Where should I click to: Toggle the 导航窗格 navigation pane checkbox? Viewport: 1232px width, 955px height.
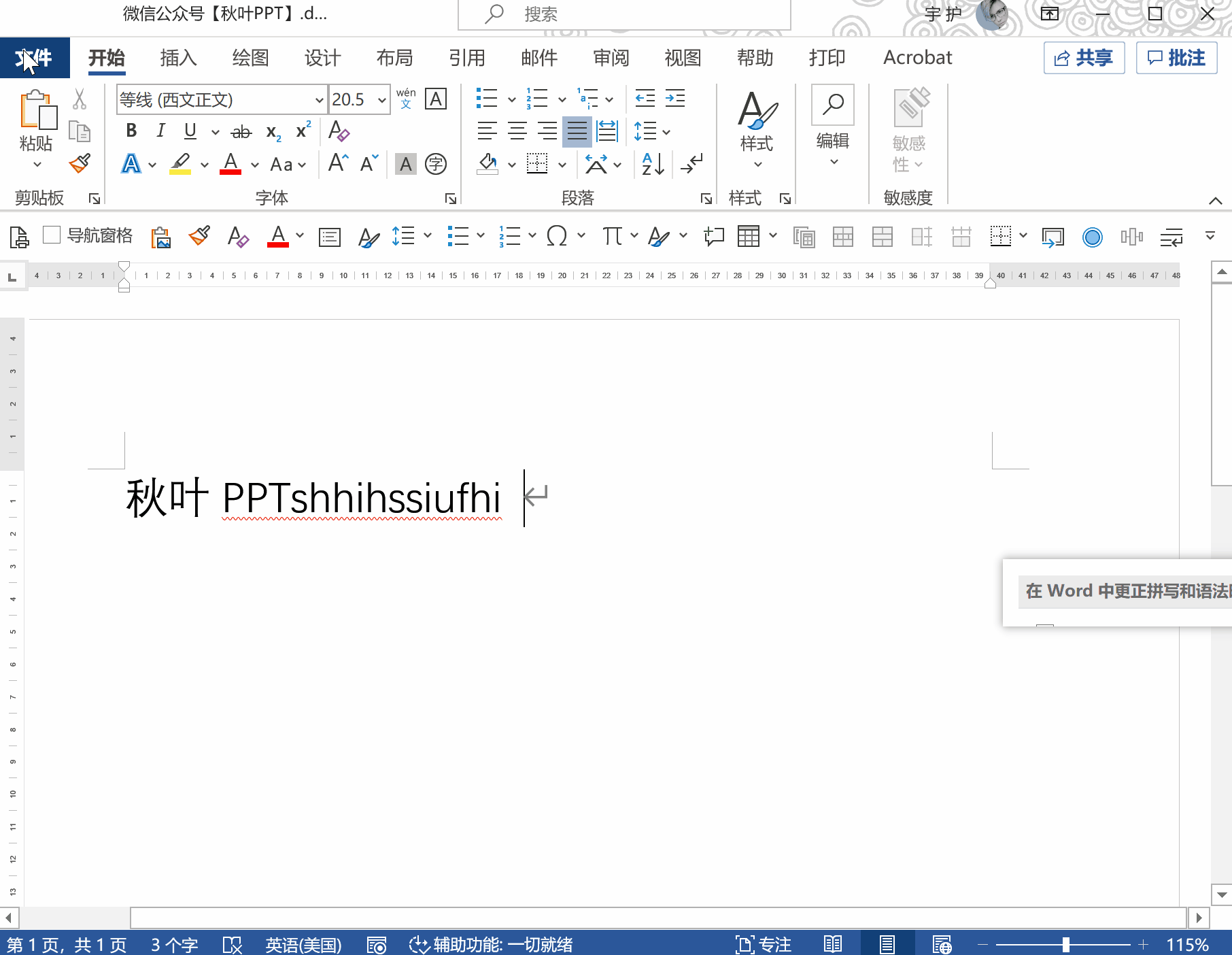[52, 235]
